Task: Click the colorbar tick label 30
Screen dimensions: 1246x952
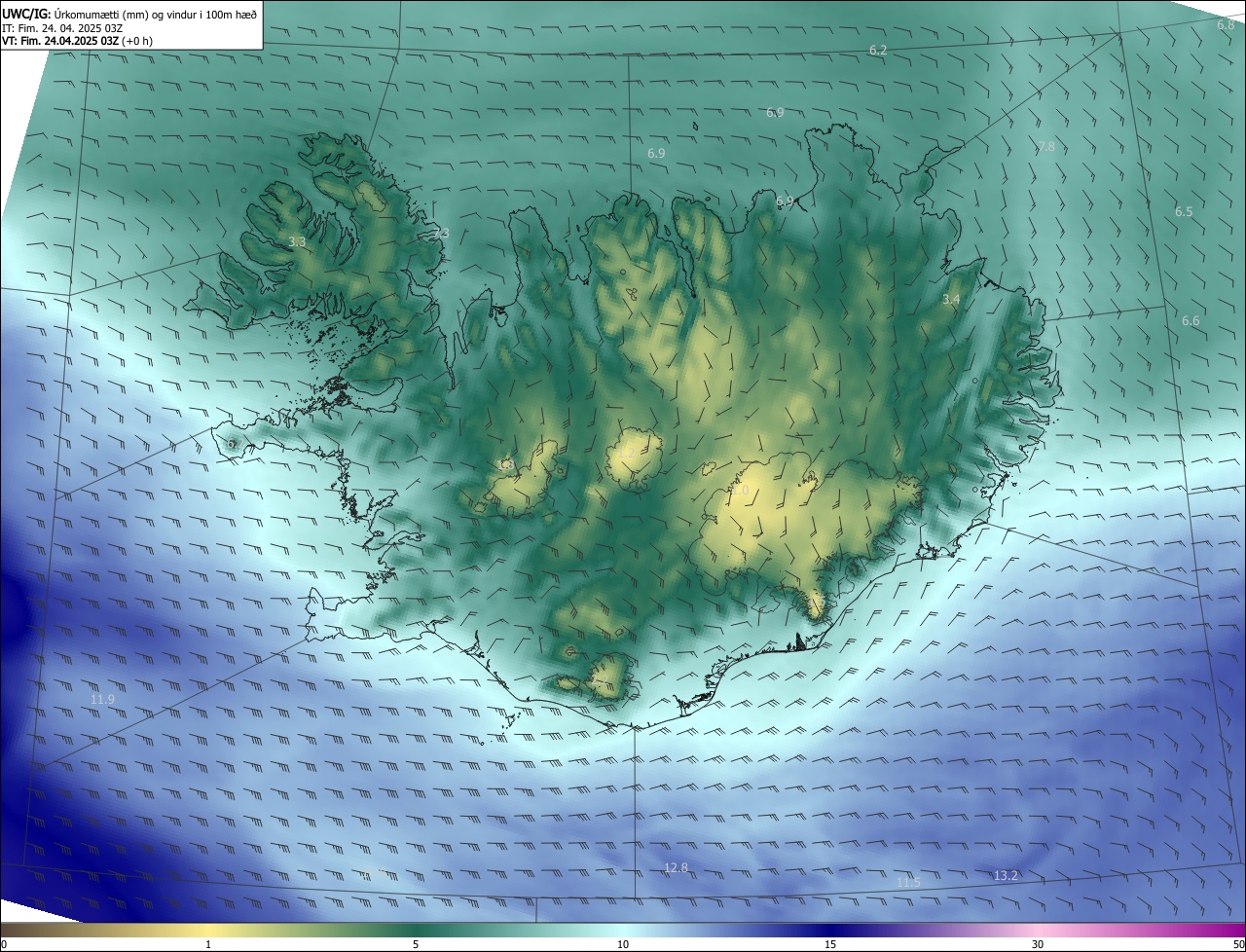Action: click(1038, 944)
